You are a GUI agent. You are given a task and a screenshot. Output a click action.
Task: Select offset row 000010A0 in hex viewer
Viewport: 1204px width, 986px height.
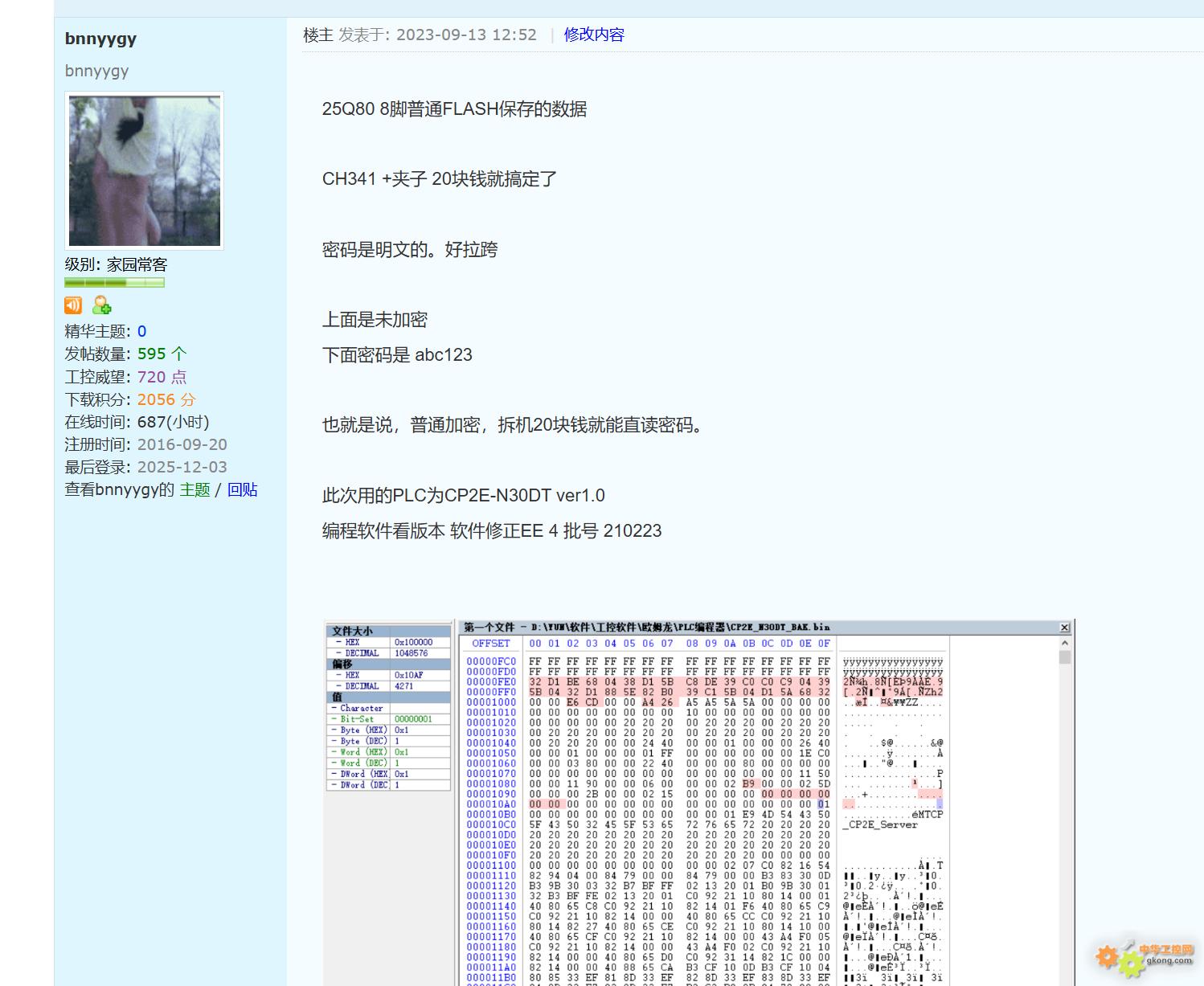[490, 803]
